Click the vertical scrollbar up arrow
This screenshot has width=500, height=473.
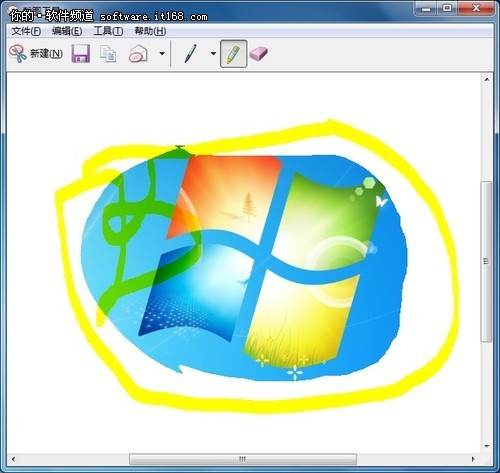point(487,80)
